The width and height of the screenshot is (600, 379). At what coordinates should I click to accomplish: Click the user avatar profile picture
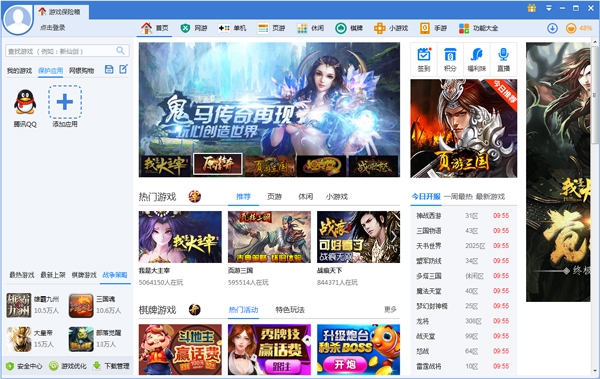point(18,19)
